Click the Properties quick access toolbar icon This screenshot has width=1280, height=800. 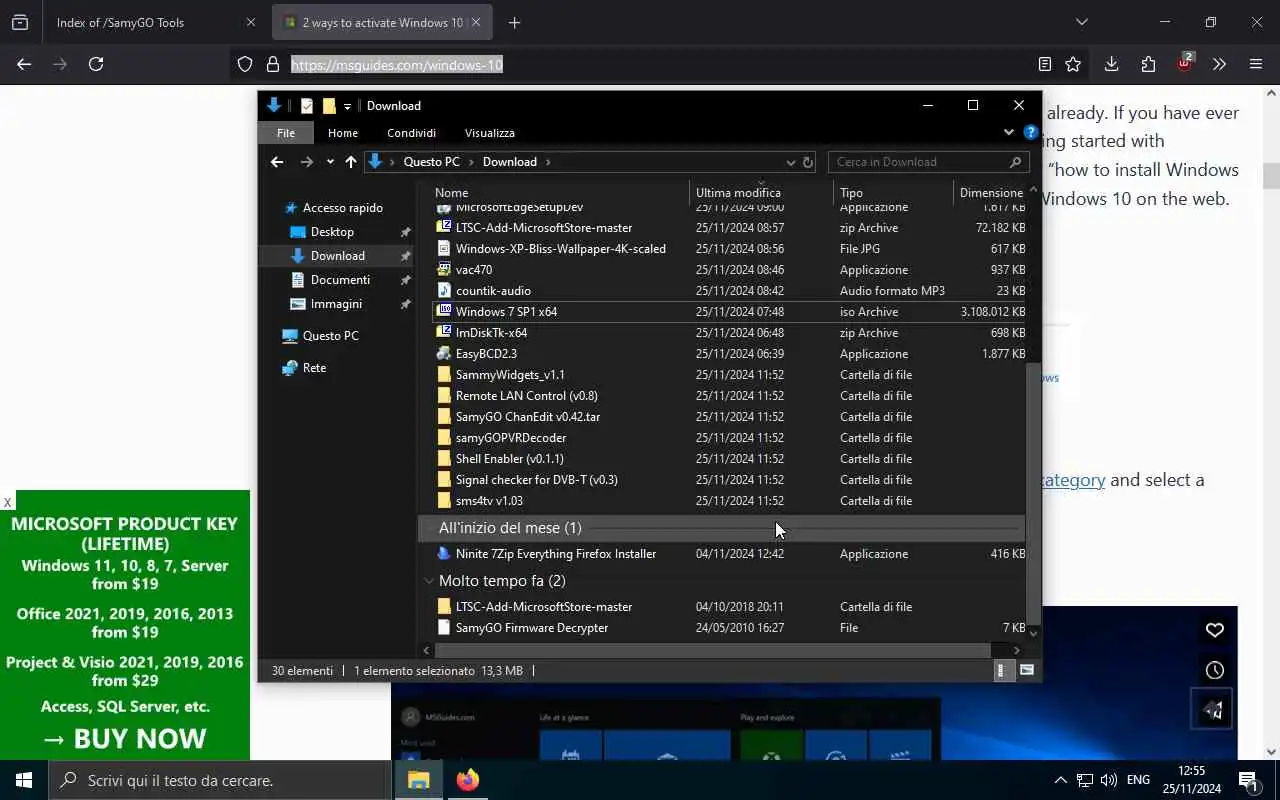[x=307, y=106]
